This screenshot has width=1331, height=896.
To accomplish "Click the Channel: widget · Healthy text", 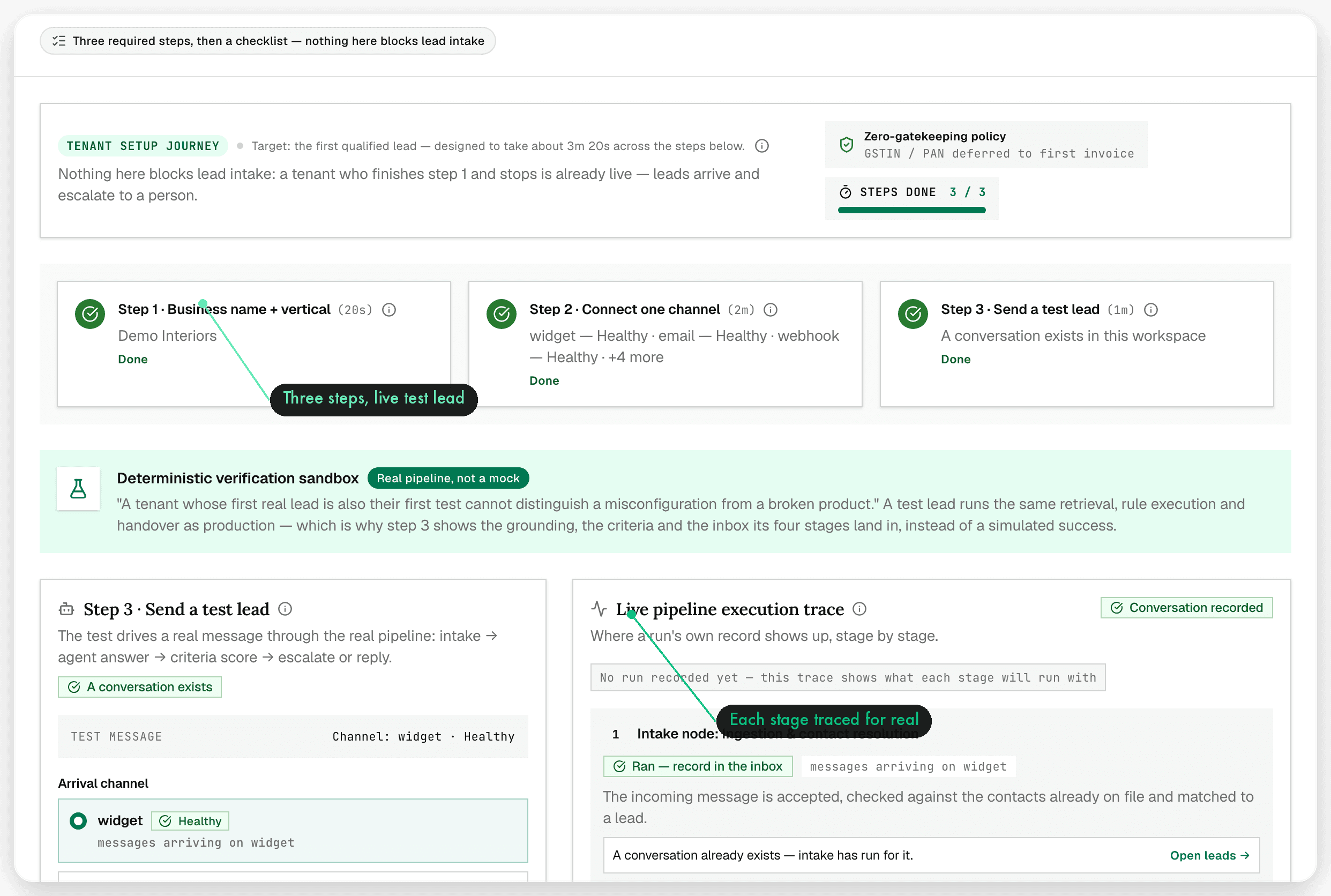I will point(423,737).
